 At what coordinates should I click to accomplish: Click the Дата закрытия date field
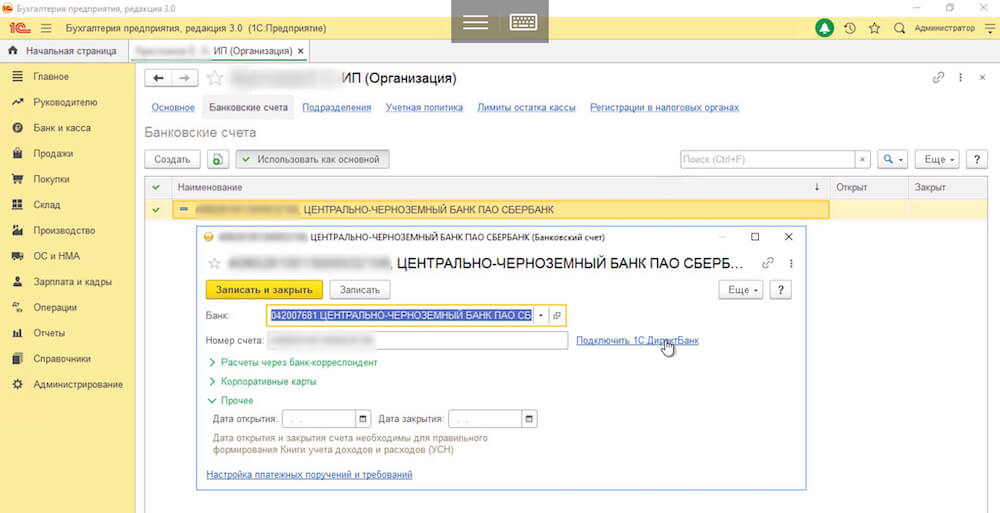(x=485, y=419)
